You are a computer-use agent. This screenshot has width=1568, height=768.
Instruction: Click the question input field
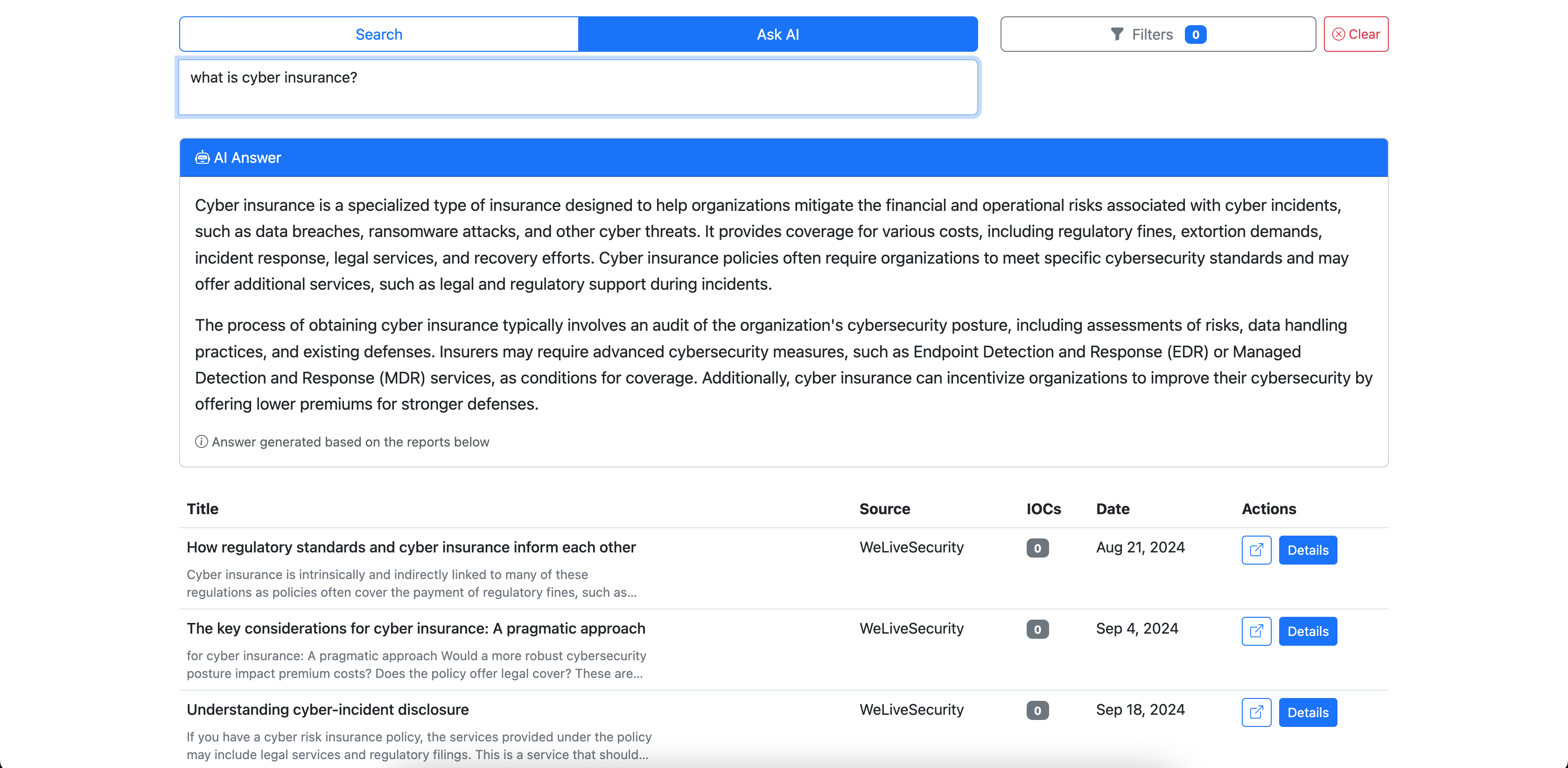[578, 87]
